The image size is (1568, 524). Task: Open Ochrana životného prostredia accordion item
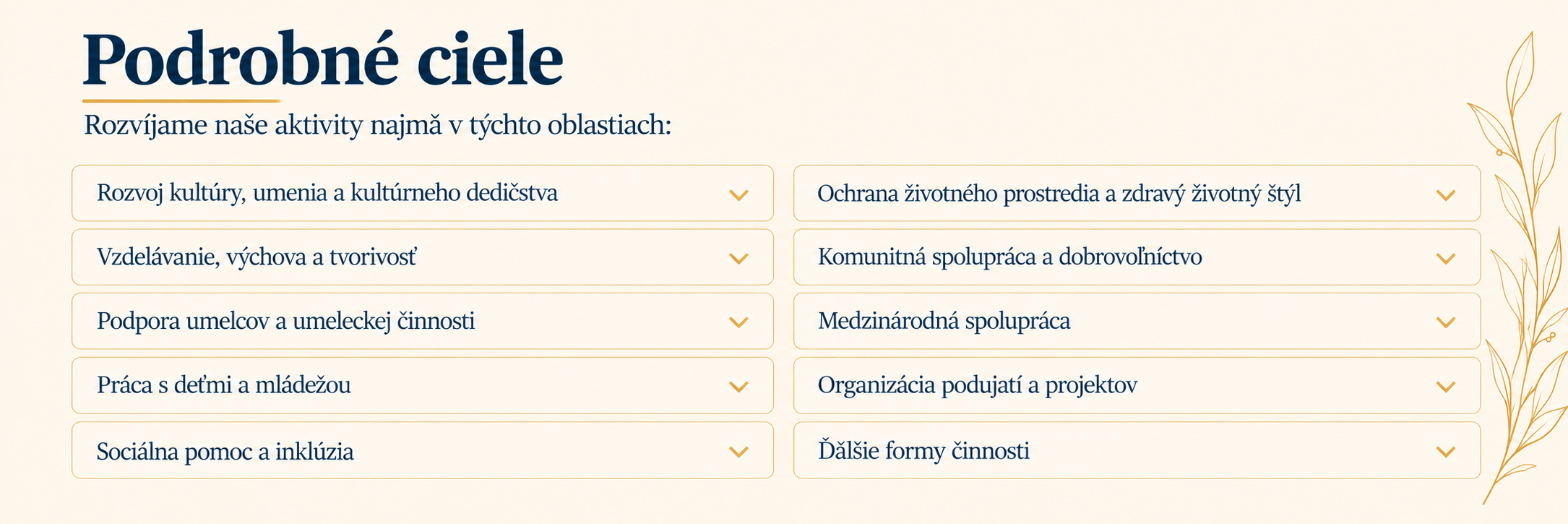[1137, 193]
